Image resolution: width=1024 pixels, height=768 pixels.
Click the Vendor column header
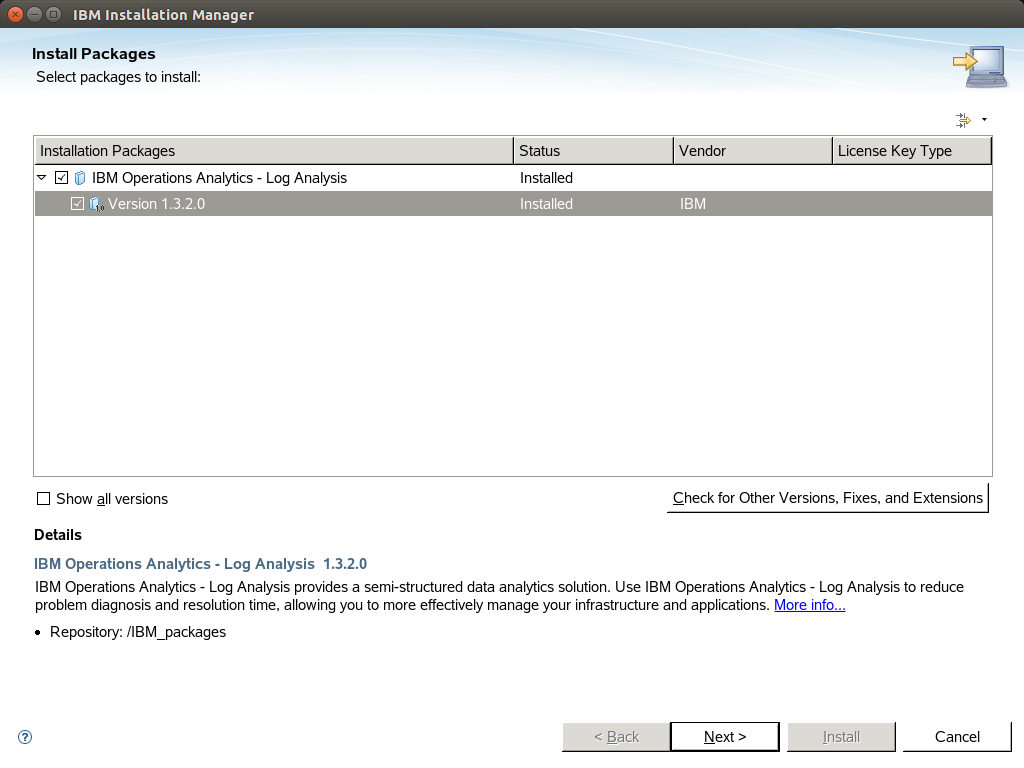coord(753,151)
